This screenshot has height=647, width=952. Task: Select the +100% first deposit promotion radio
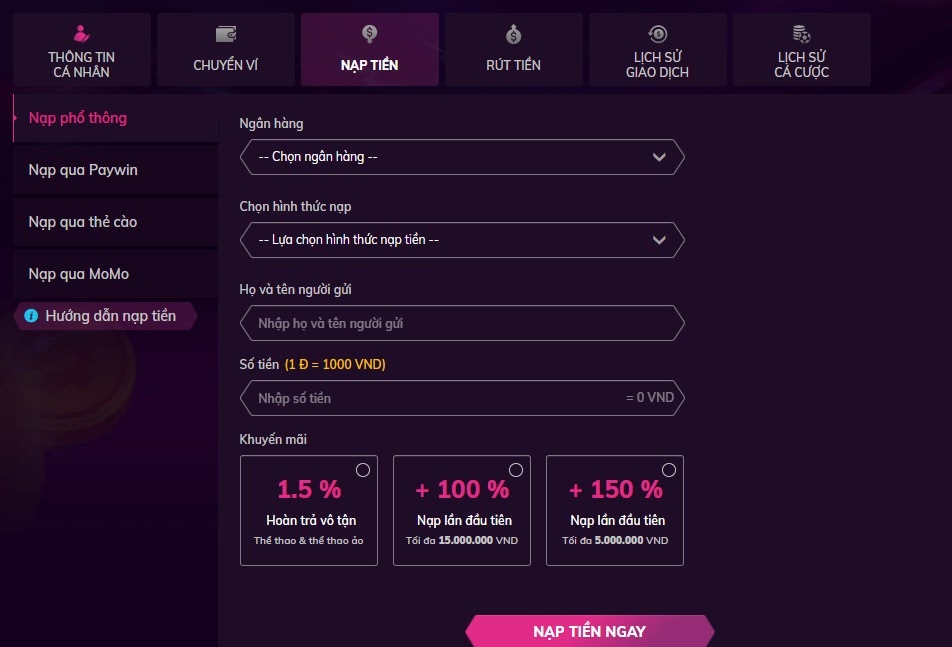click(x=516, y=470)
